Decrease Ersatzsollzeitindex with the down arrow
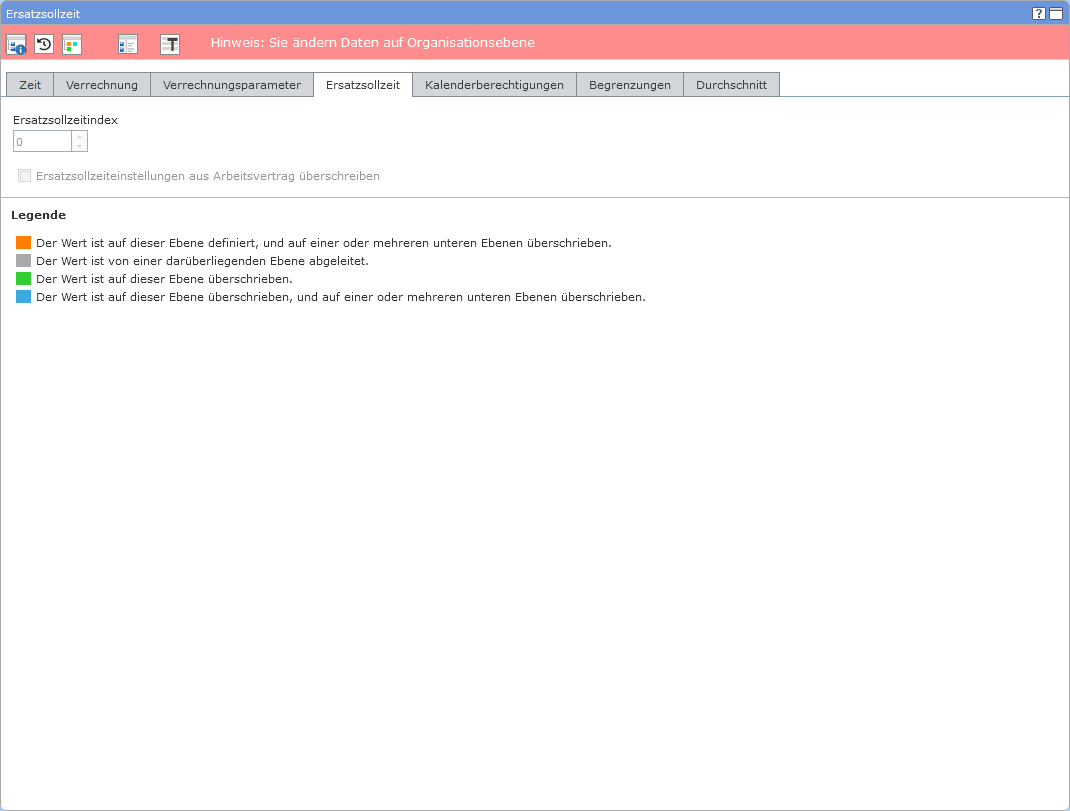1070x811 pixels. (80, 146)
